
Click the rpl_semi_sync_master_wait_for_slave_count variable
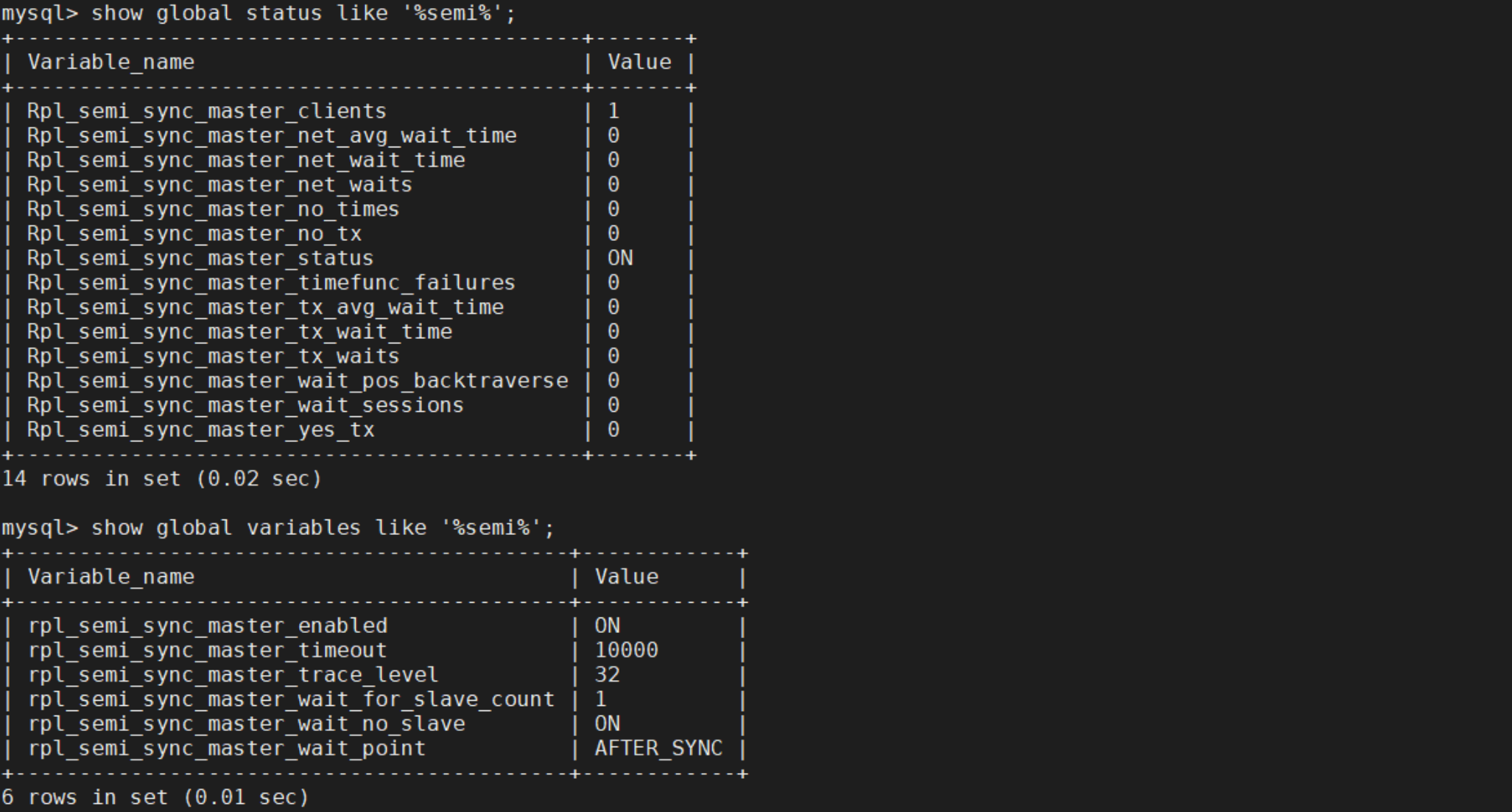(292, 699)
